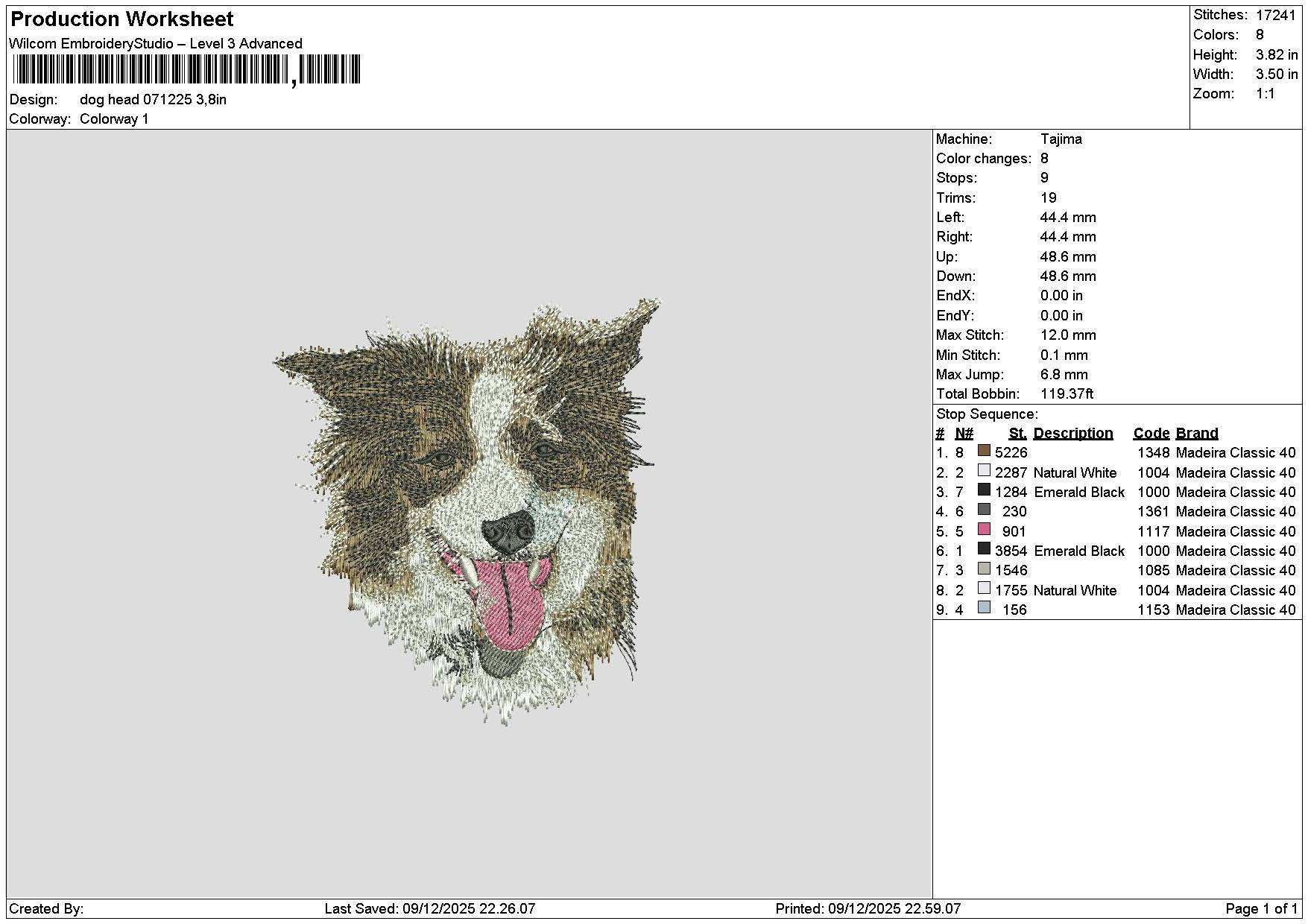Click the Page 1 of 1 indicator
The width and height of the screenshot is (1308, 924).
pos(1261,908)
